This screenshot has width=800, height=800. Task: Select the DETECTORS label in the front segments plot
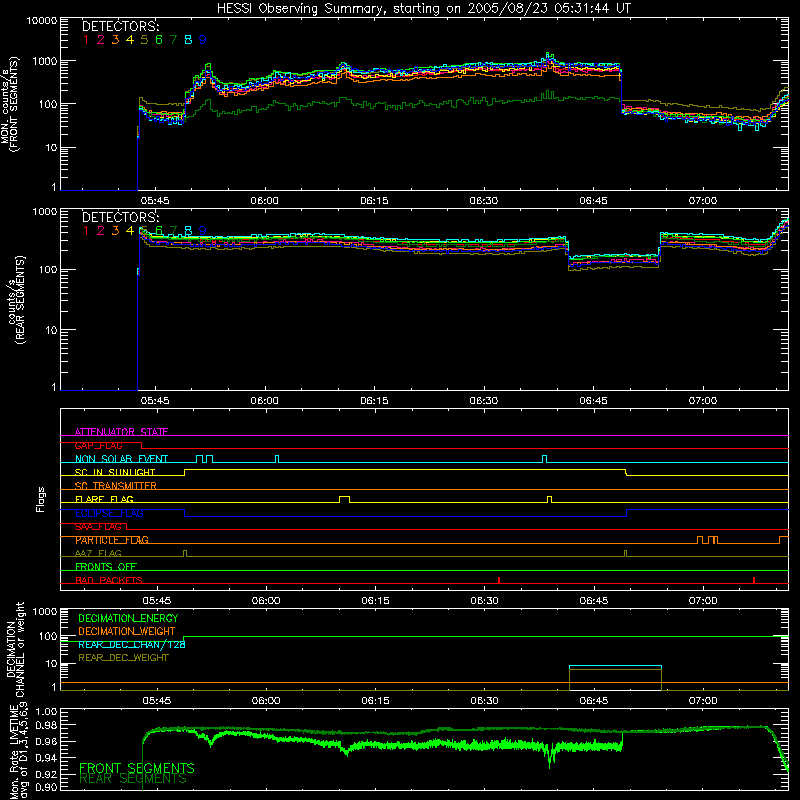pyautogui.click(x=120, y=27)
